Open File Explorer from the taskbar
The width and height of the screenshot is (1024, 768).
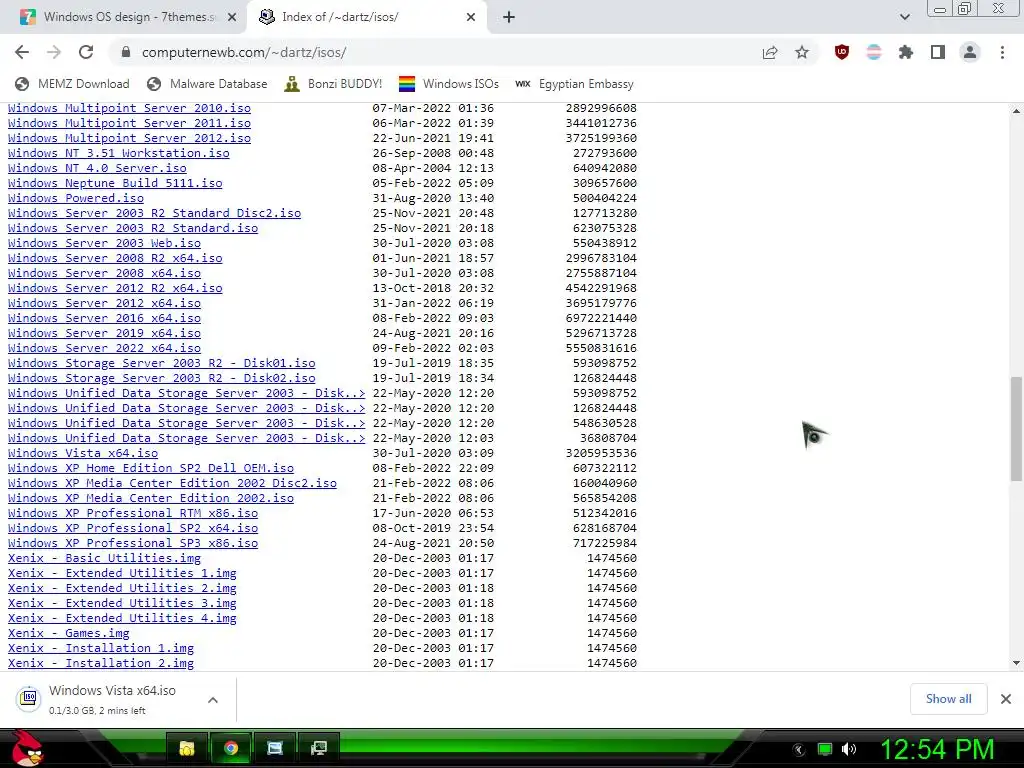tap(187, 748)
